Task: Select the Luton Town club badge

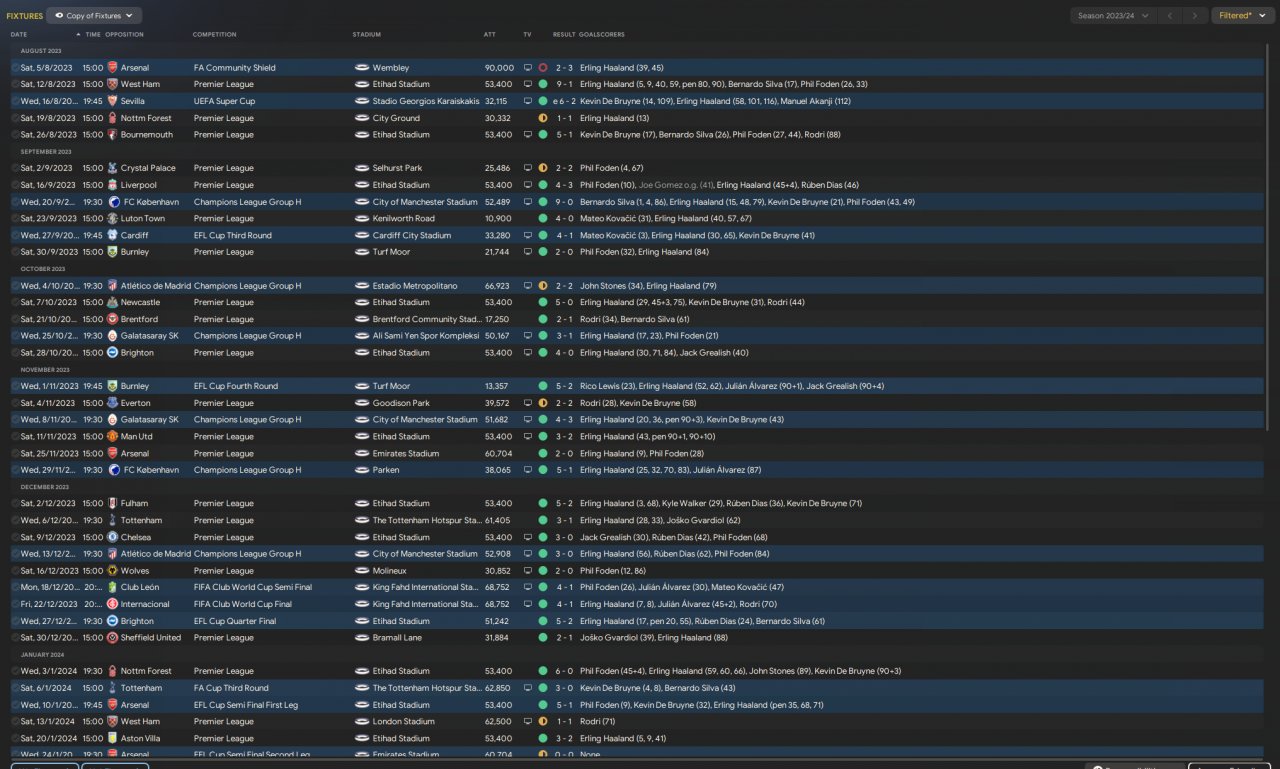Action: tap(112, 219)
